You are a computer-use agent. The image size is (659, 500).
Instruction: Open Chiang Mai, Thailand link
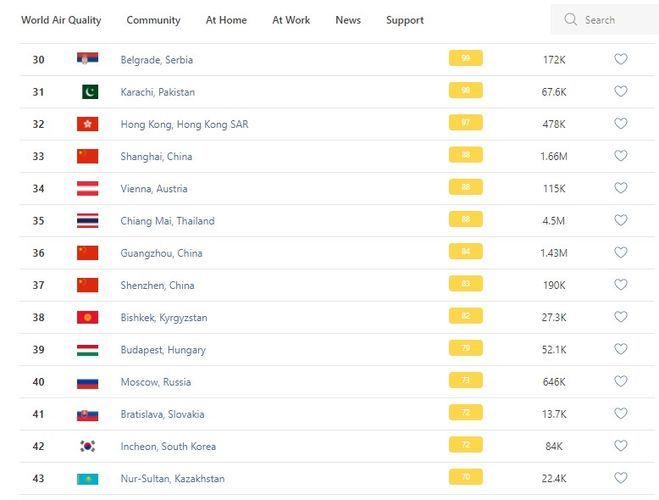click(x=167, y=221)
